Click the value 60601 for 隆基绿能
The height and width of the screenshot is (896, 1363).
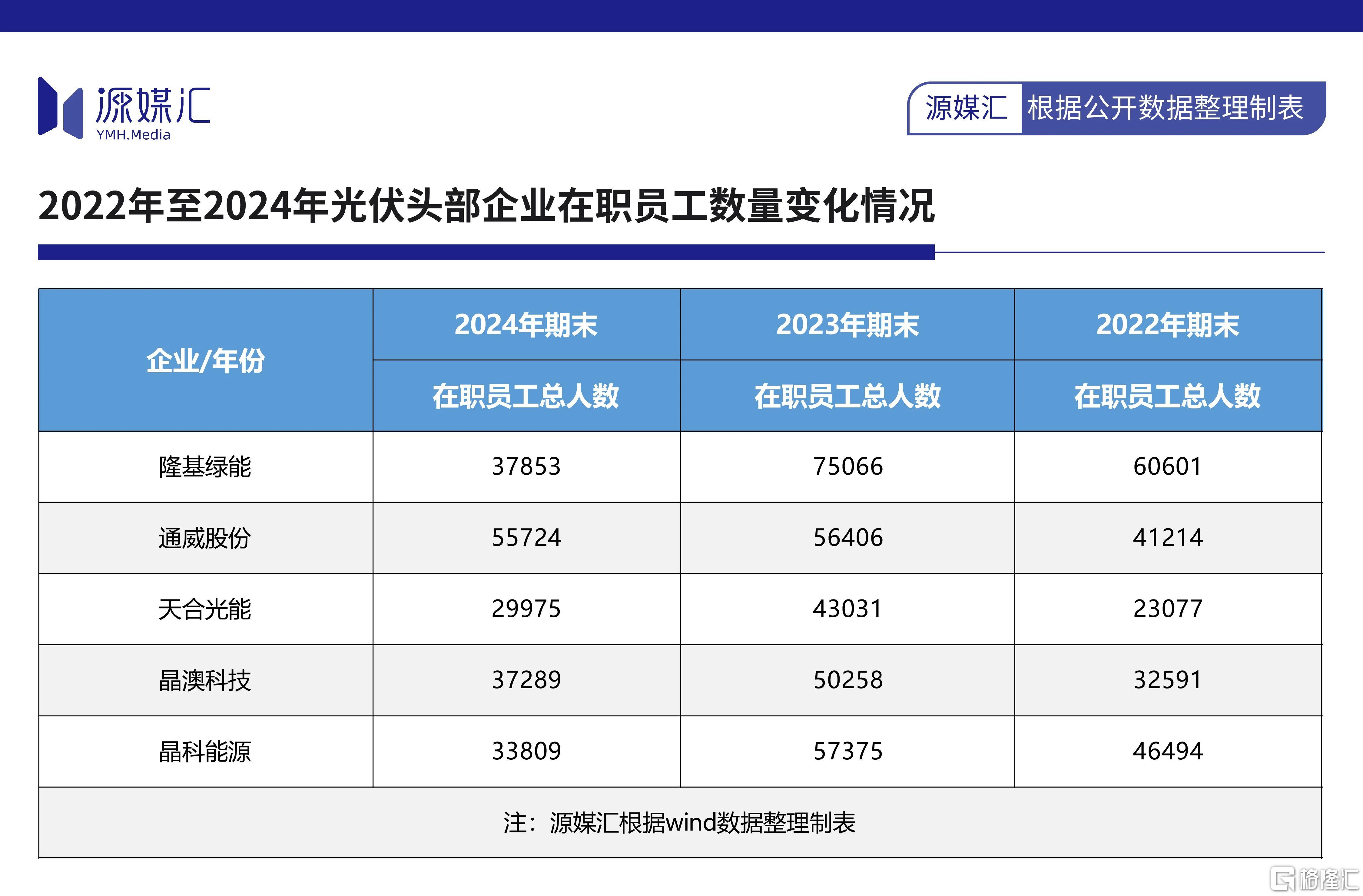click(1168, 466)
